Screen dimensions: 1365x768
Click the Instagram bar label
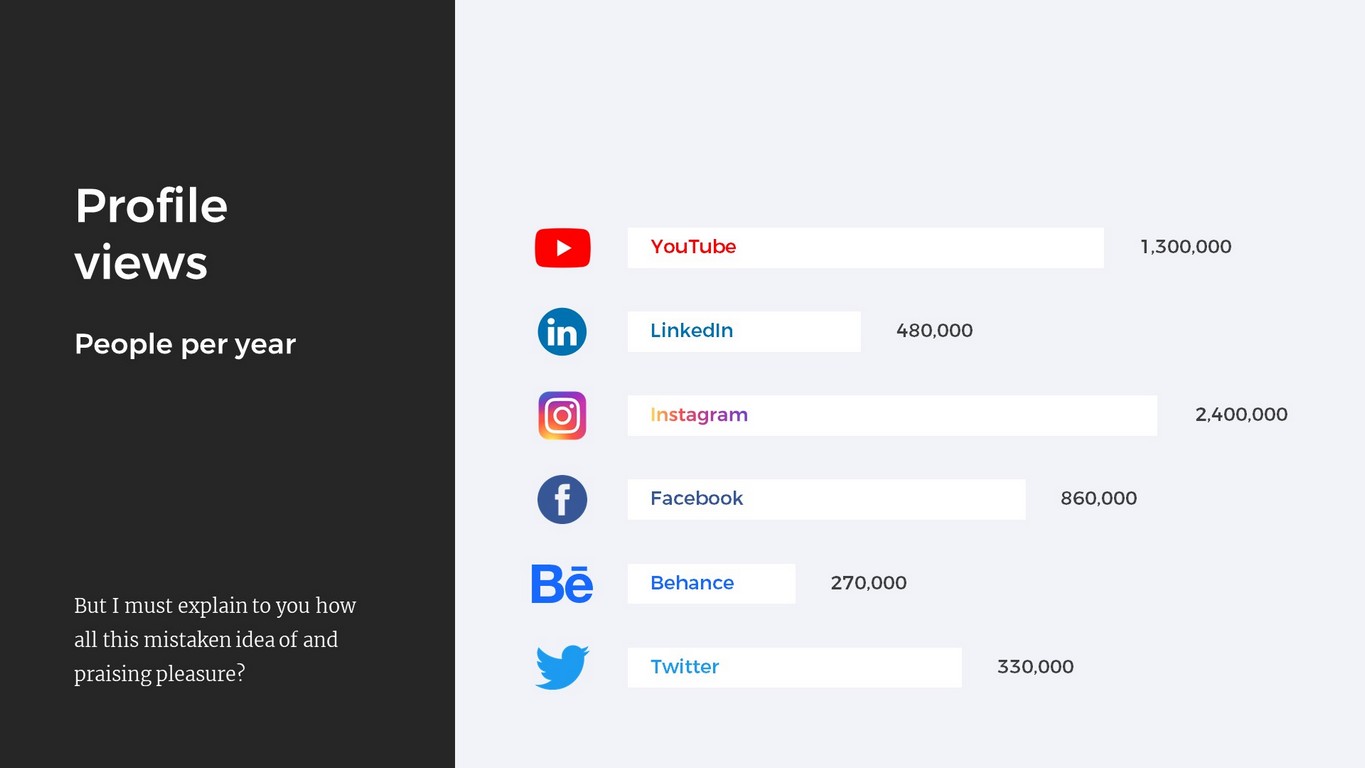(x=698, y=415)
